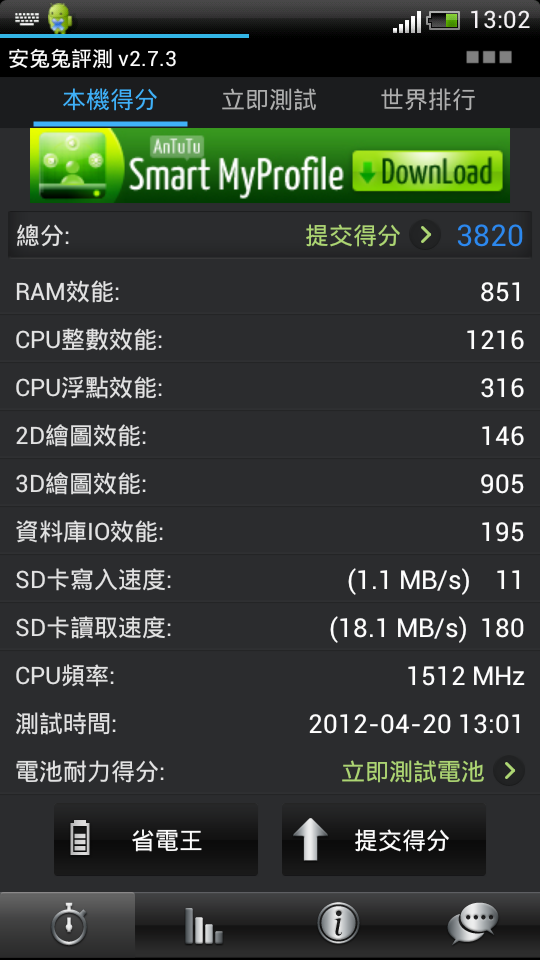Expand the 立即測試電池 arrow chevron
This screenshot has width=540, height=960.
pyautogui.click(x=509, y=771)
